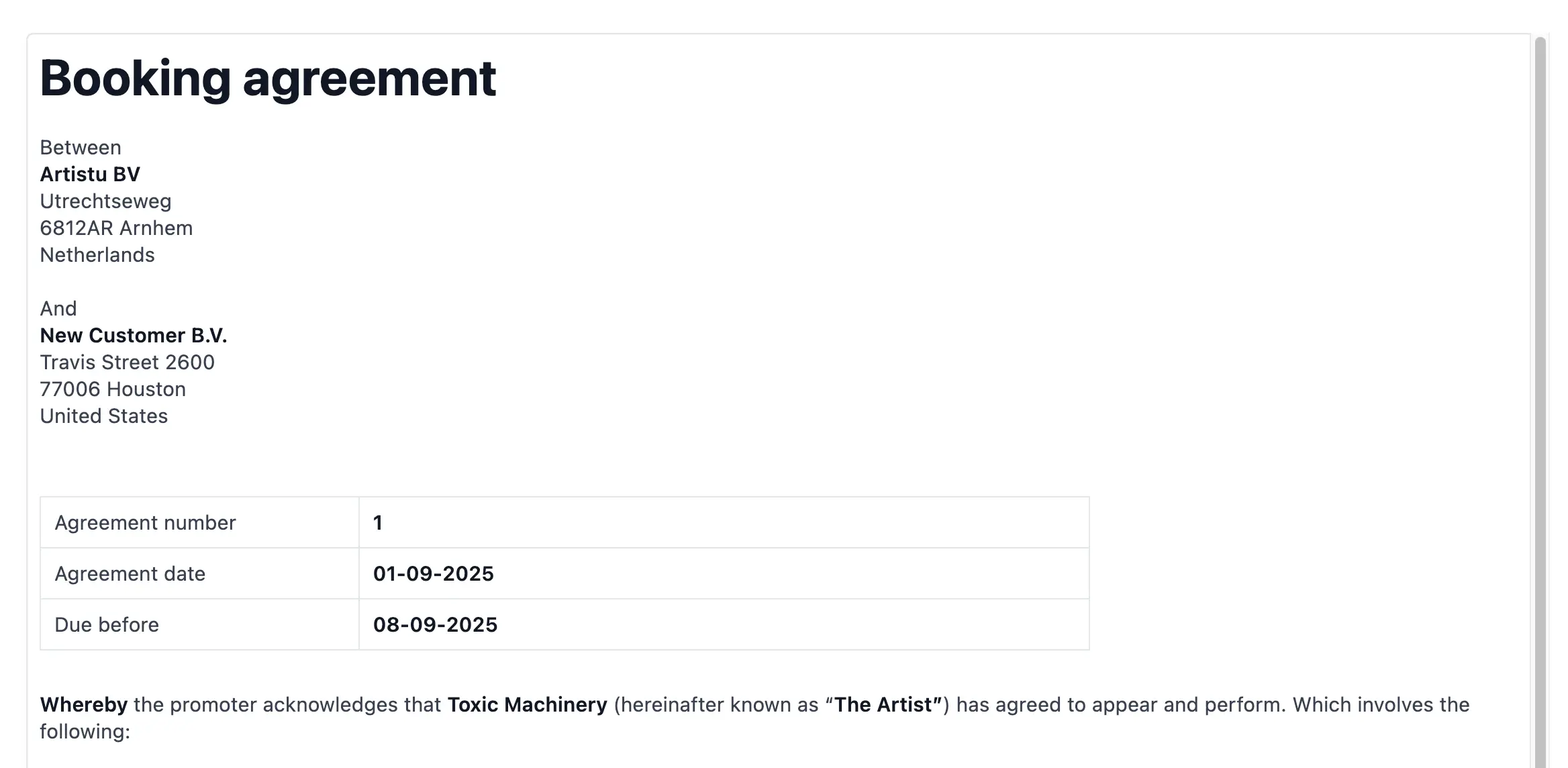The image size is (1568, 768).
Task: Click the agreement number value 1
Action: point(378,523)
